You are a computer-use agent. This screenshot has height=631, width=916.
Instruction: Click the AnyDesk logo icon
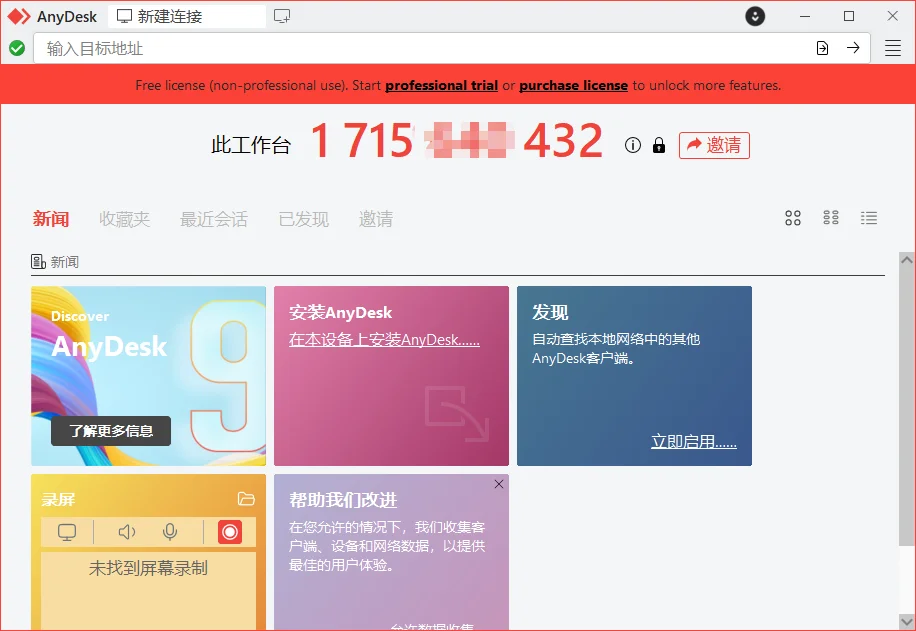(x=19, y=16)
